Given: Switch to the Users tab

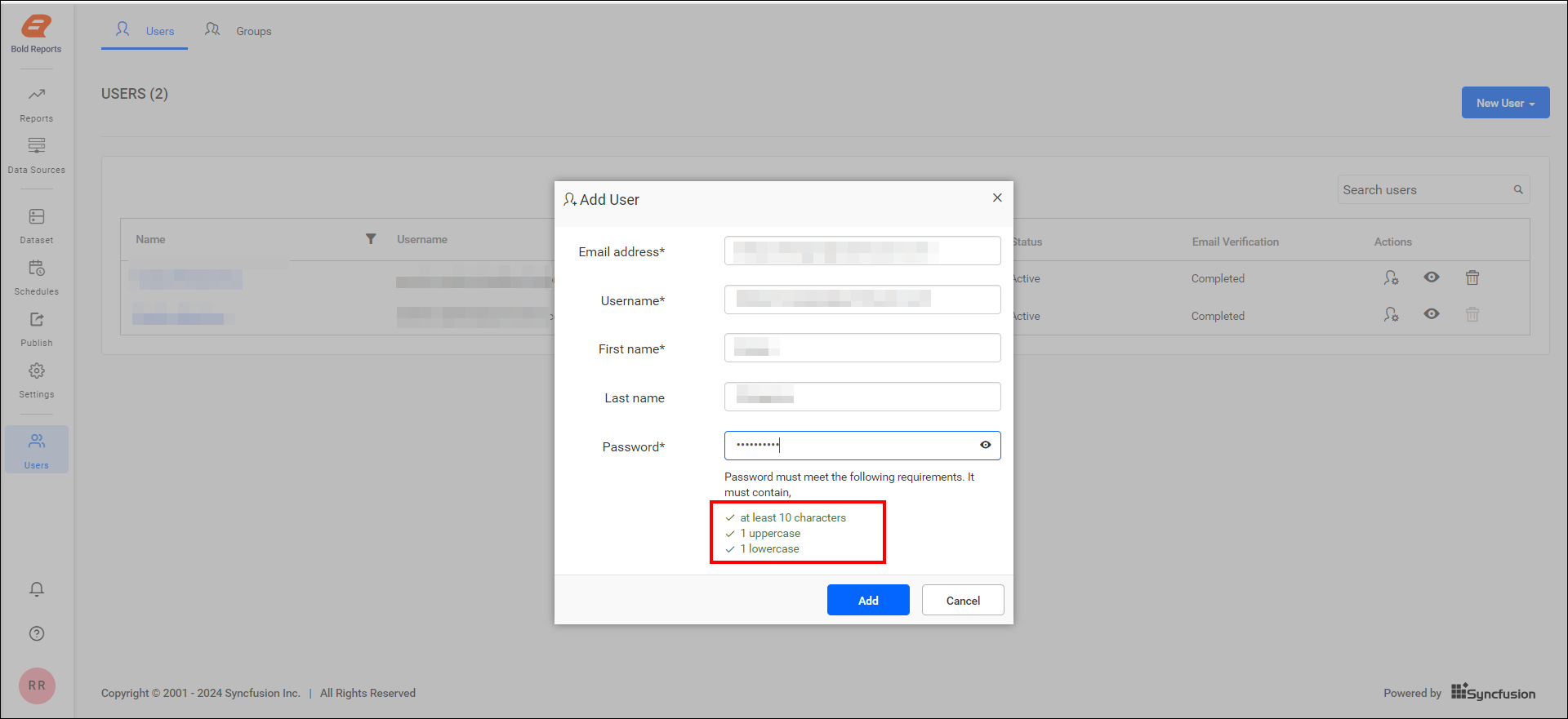Looking at the screenshot, I should pos(145,31).
